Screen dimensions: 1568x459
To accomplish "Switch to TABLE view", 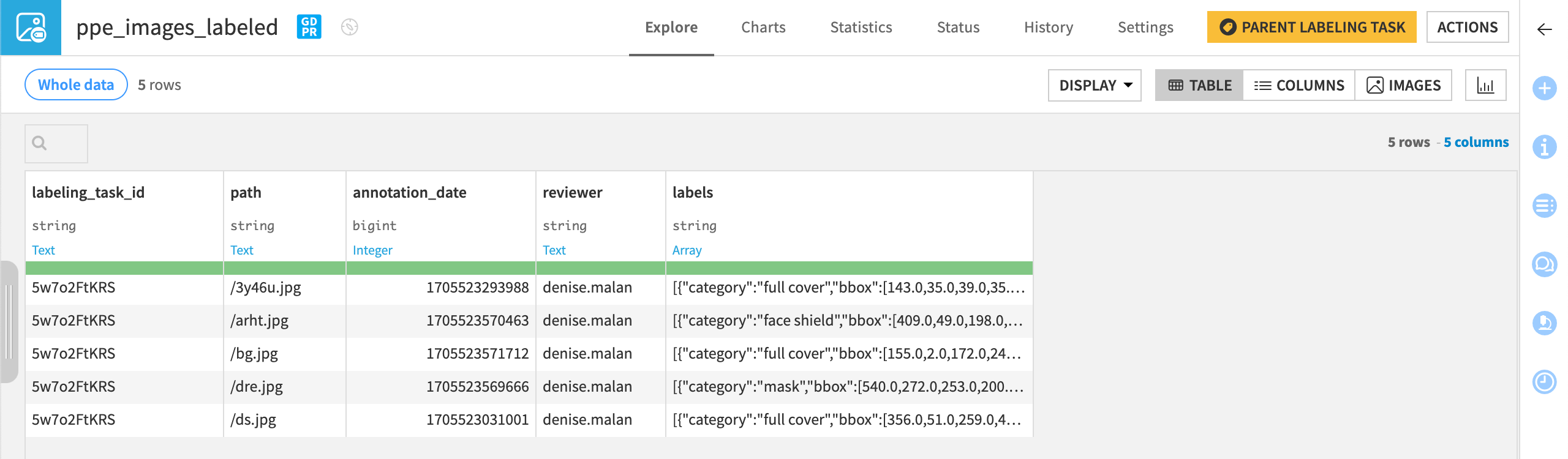I will (x=1199, y=85).
